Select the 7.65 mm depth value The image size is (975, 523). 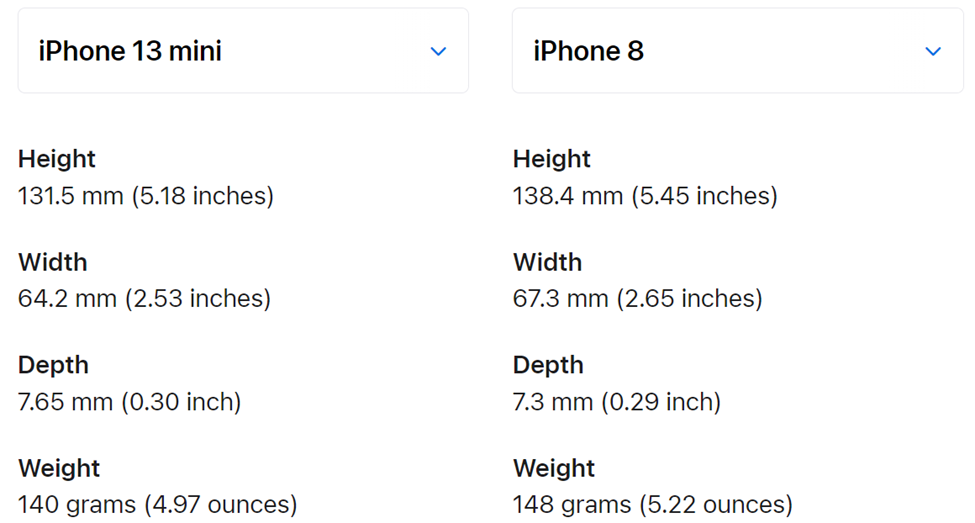click(x=130, y=402)
